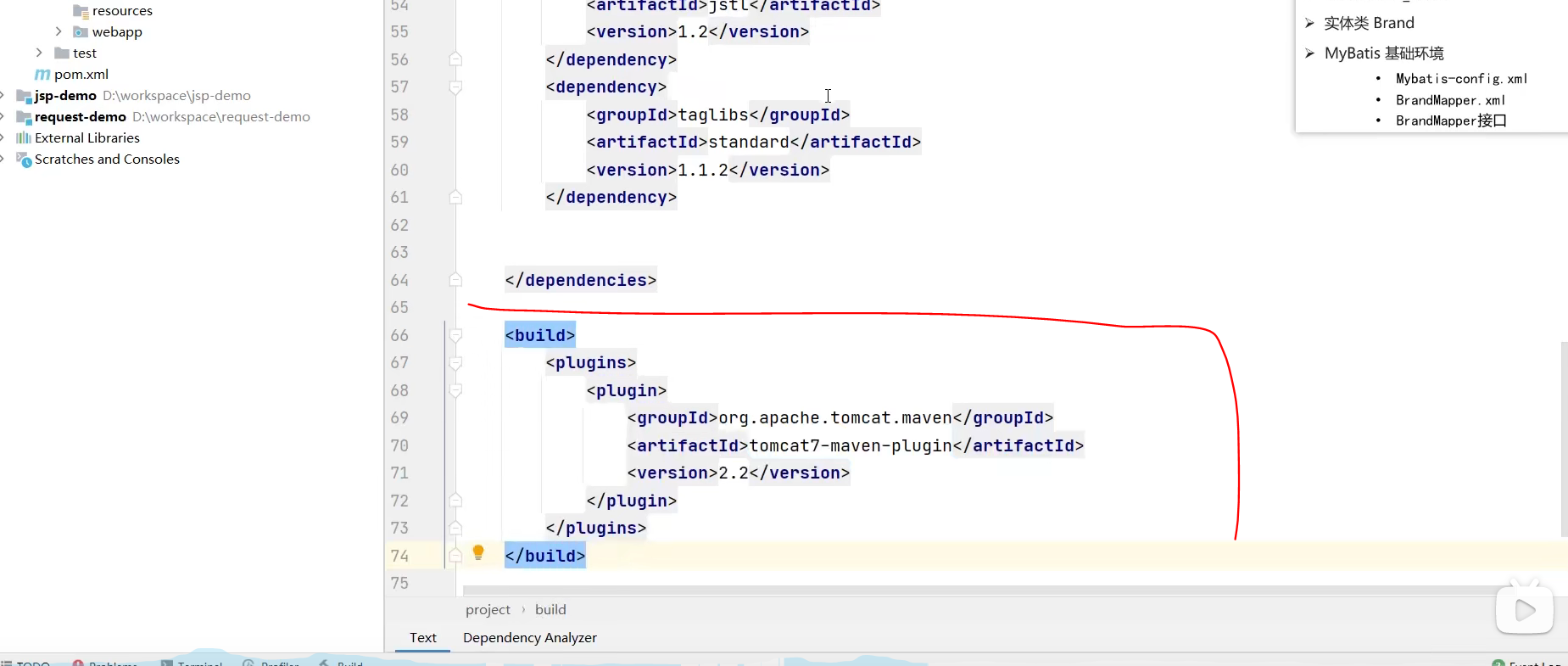Click the BrandMapper.xml bullet item

1450,100
